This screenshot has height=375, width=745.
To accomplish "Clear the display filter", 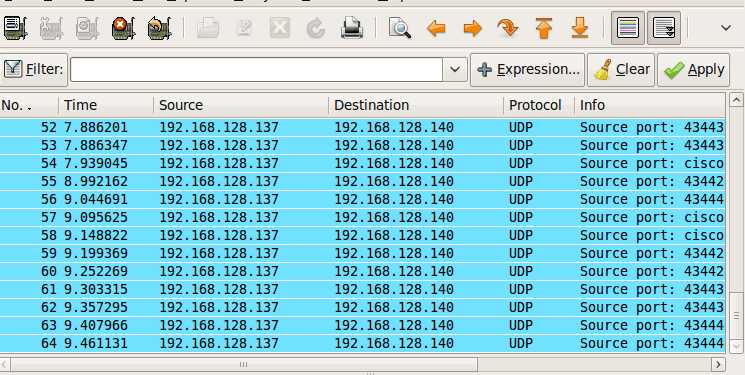I will coord(621,70).
